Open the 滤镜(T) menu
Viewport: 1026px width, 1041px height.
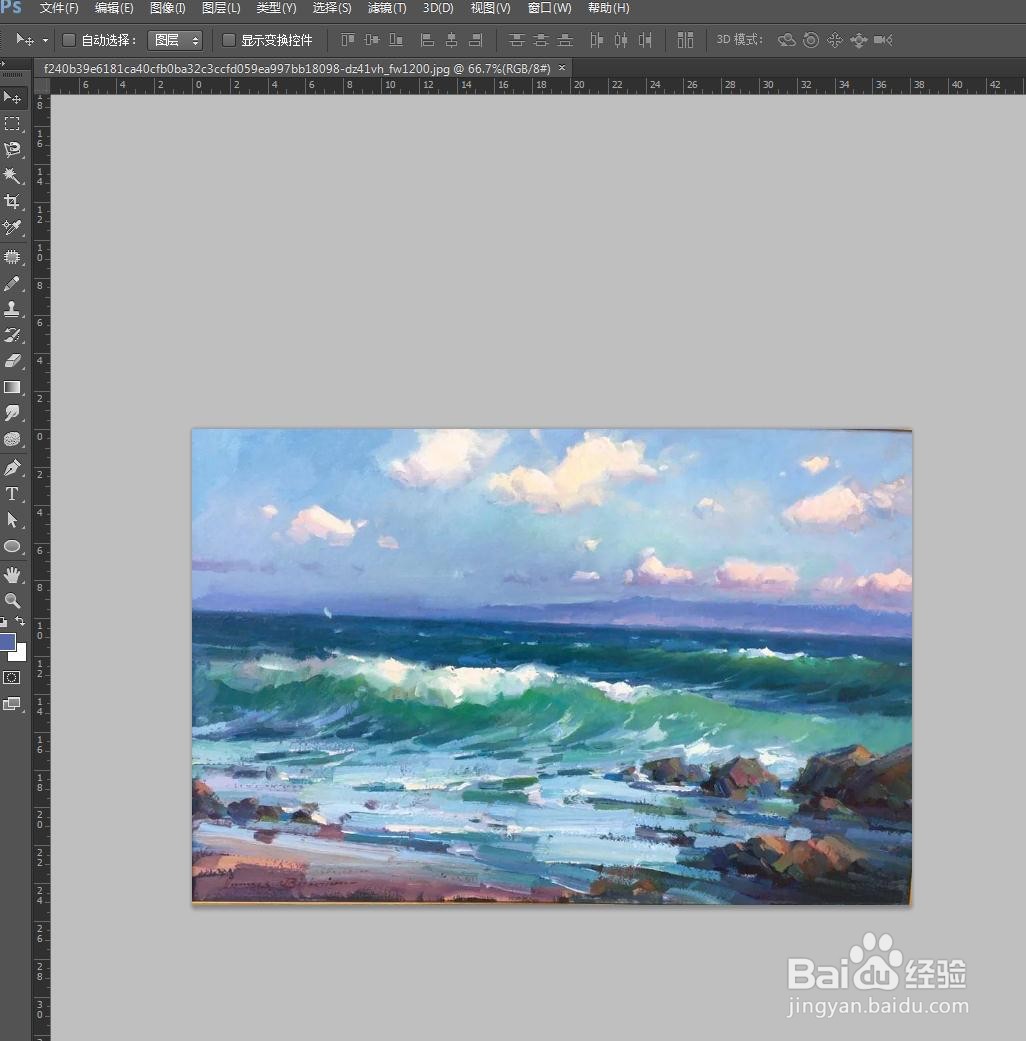tap(387, 8)
